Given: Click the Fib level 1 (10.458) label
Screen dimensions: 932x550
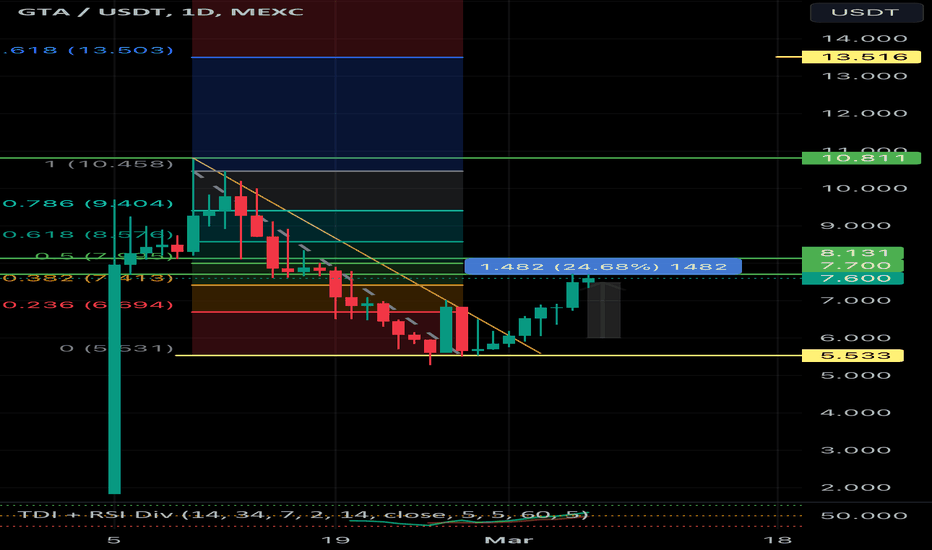Looking at the screenshot, I should [x=109, y=164].
